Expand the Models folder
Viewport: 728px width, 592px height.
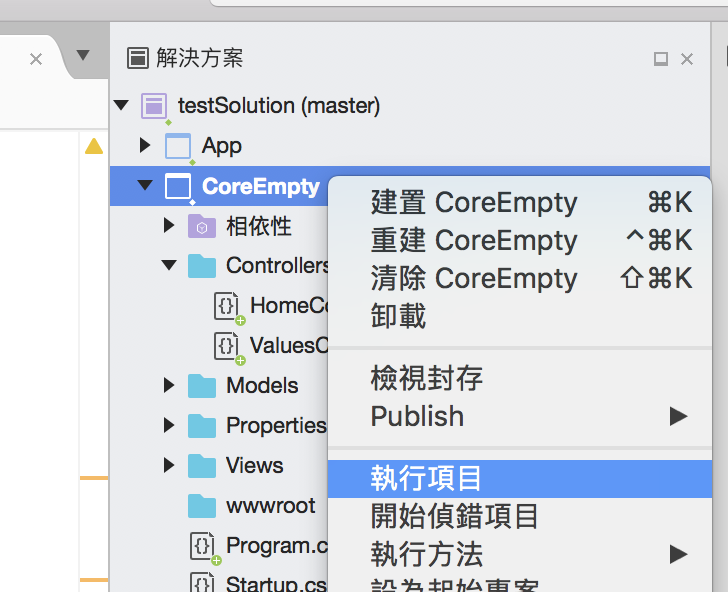click(169, 385)
